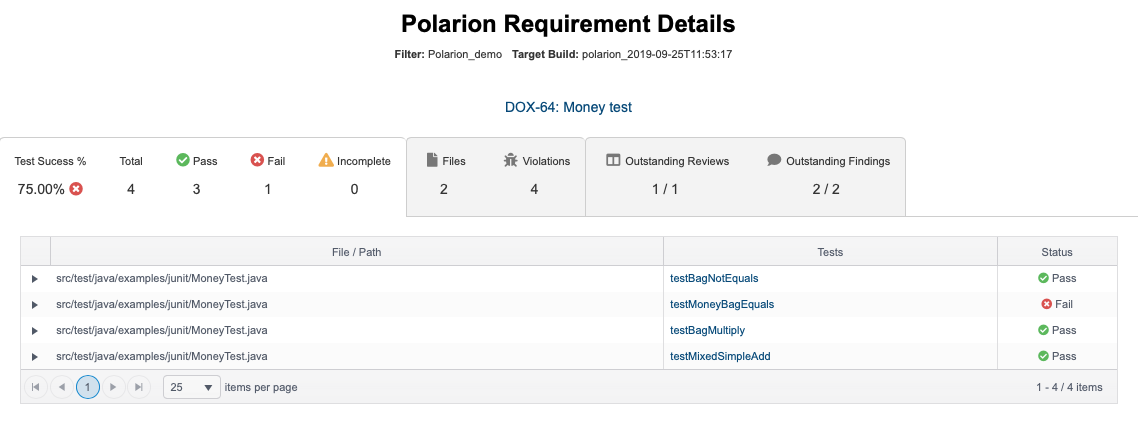Go to the first page of results
Viewport: 1138px width, 424px height.
point(36,387)
